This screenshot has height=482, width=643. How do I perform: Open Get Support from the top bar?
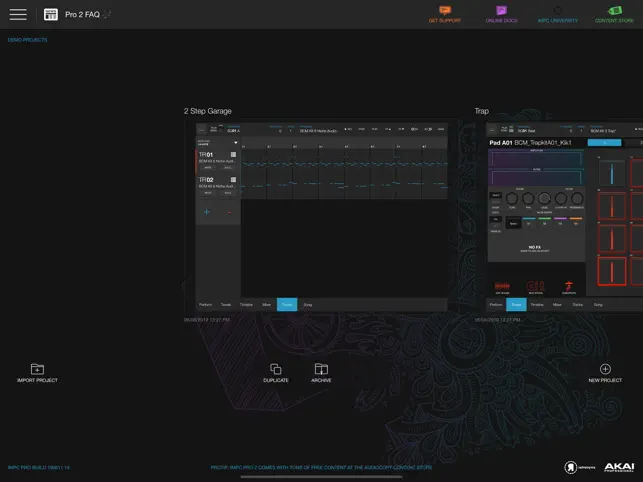(445, 14)
